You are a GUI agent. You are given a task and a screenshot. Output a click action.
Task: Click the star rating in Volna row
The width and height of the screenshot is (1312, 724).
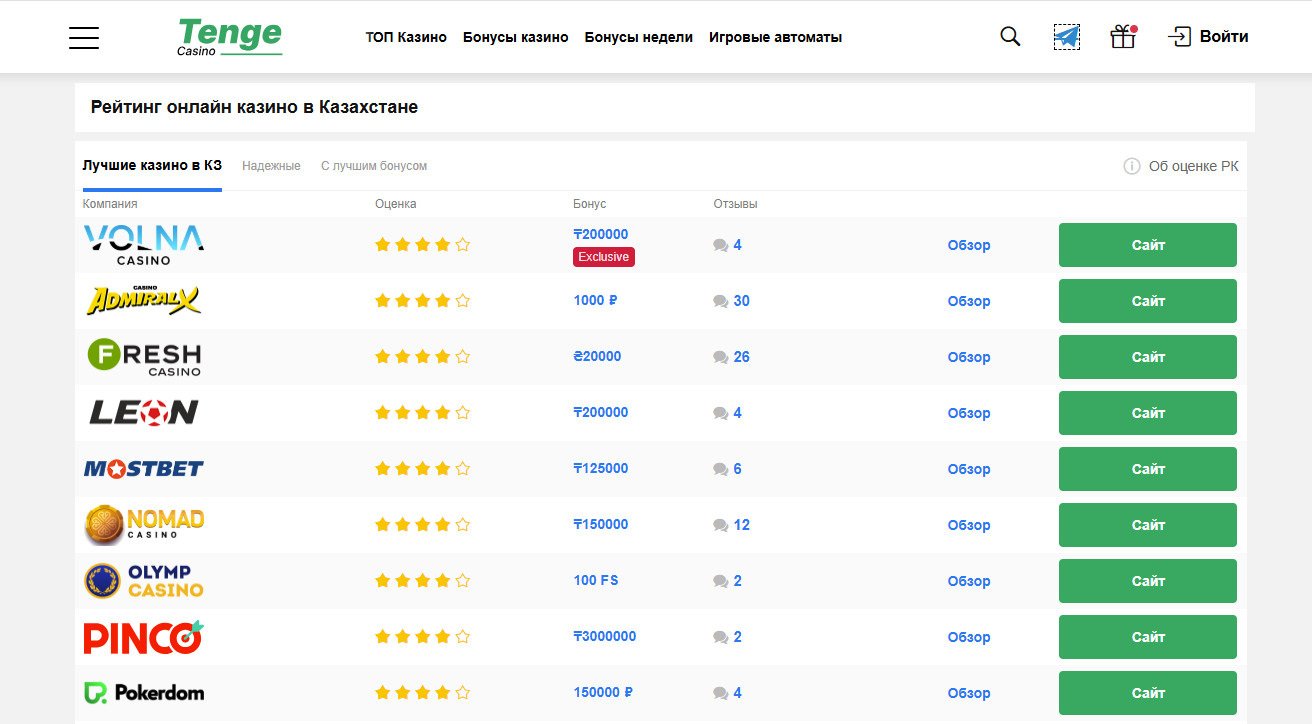tap(422, 244)
